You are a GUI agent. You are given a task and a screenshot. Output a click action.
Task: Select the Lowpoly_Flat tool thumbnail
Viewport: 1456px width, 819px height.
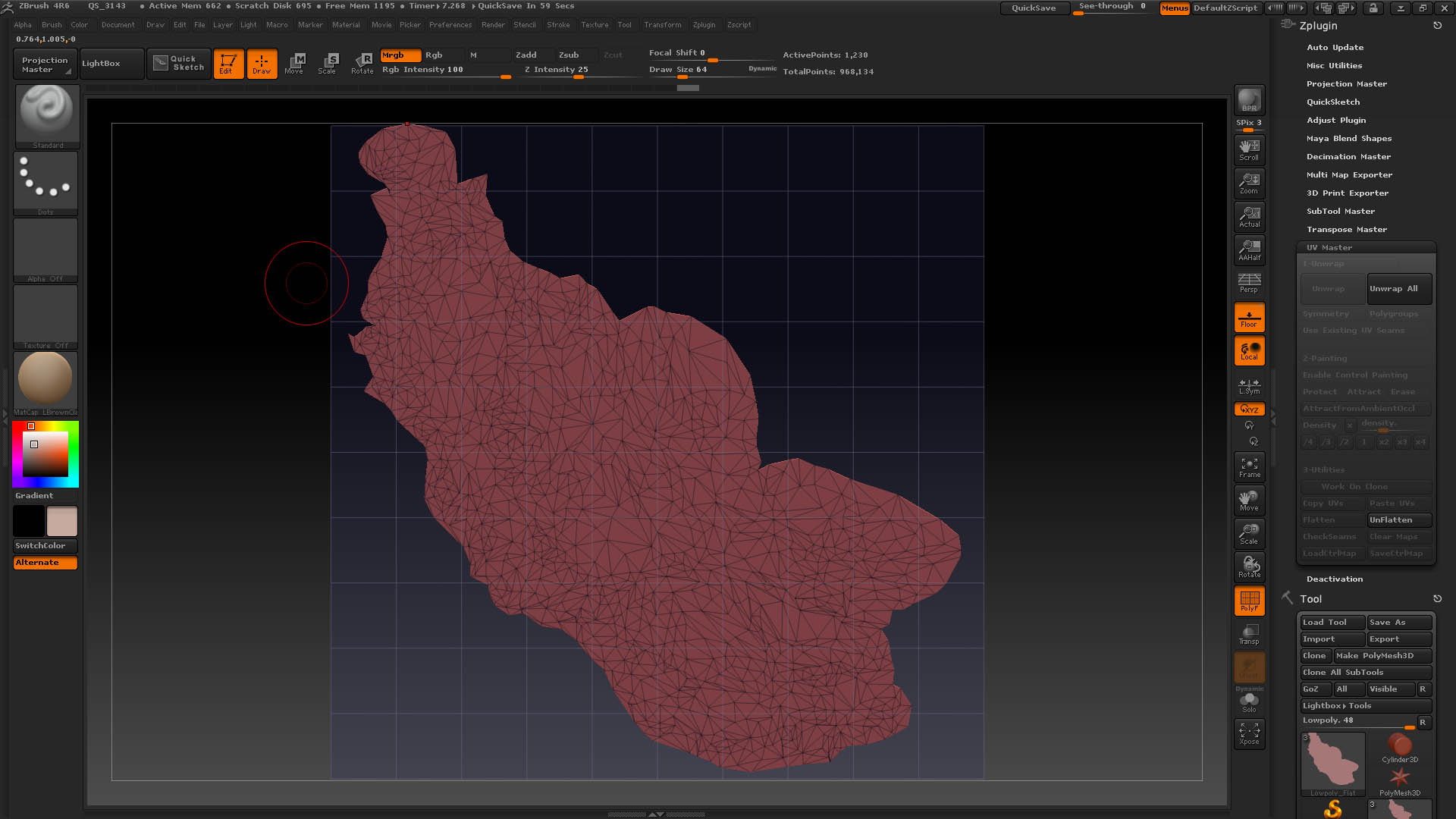coord(1333,764)
